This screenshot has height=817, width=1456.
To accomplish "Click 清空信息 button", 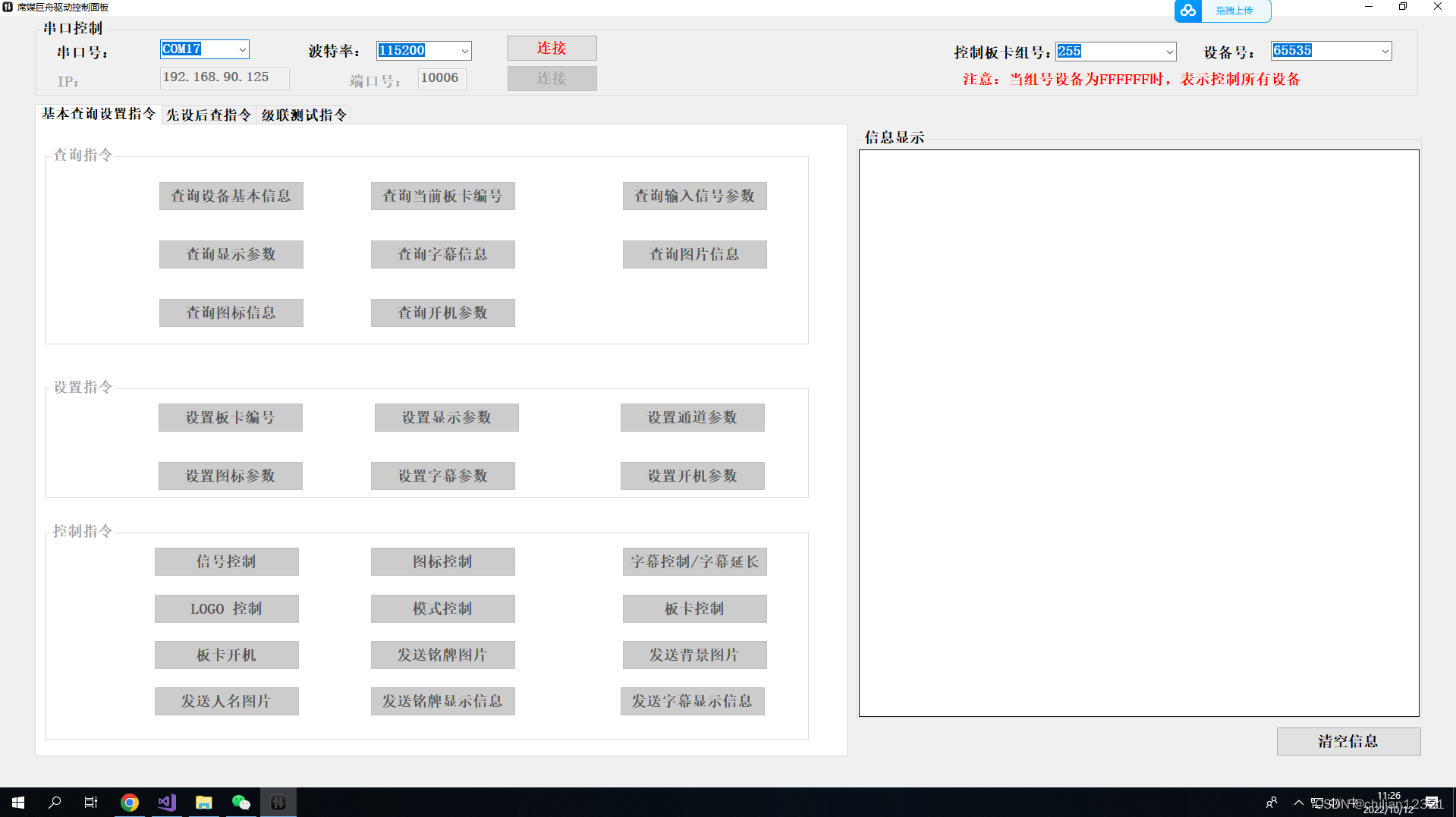I will point(1348,741).
